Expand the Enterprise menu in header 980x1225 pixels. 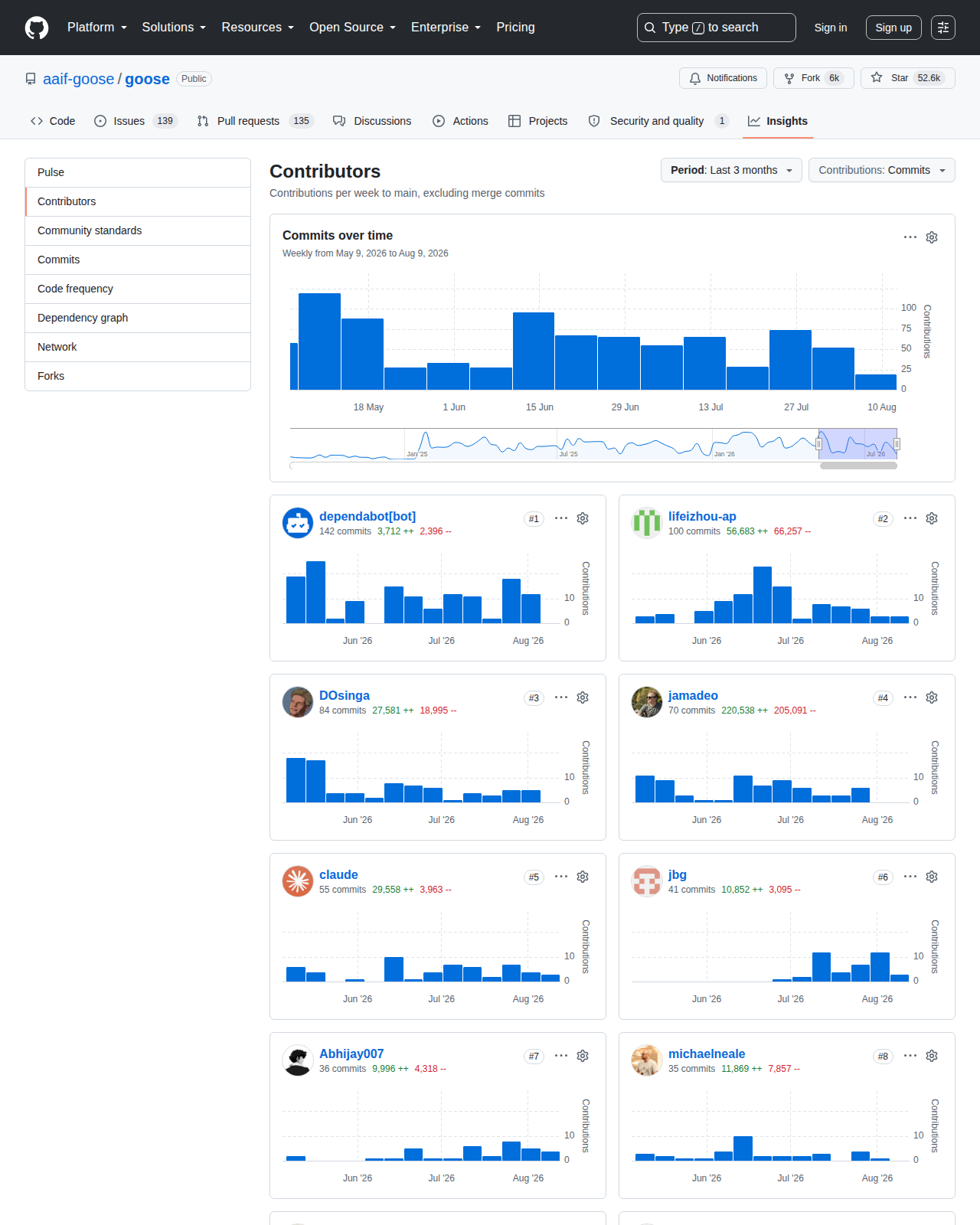(446, 28)
